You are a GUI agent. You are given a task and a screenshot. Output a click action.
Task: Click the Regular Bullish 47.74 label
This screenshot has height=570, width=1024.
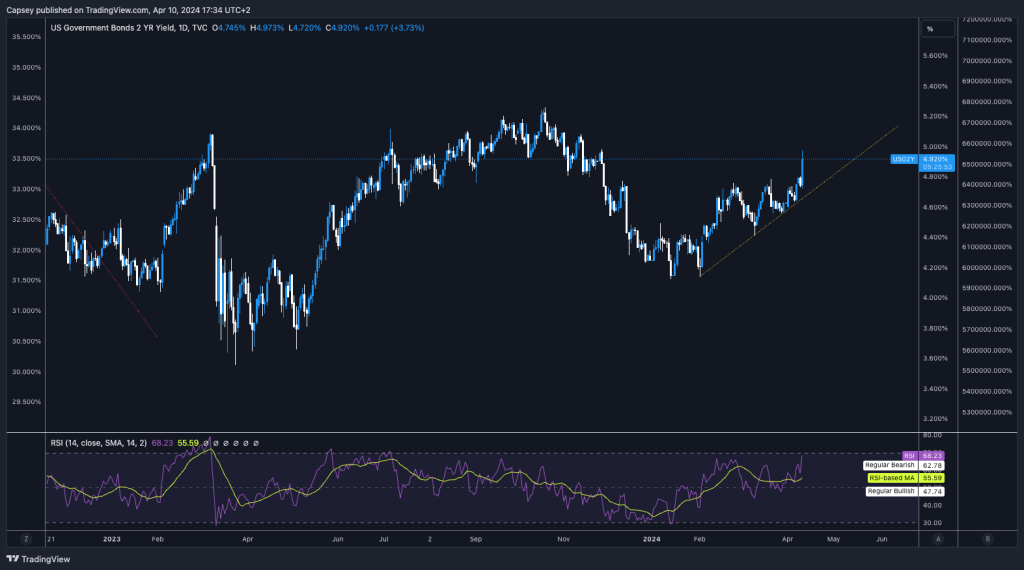coord(904,492)
